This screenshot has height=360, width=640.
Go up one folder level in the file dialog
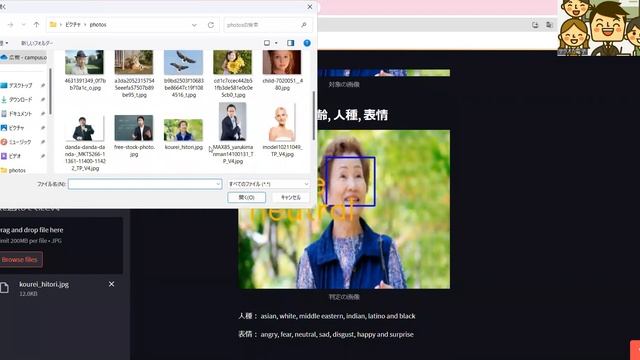[36, 25]
